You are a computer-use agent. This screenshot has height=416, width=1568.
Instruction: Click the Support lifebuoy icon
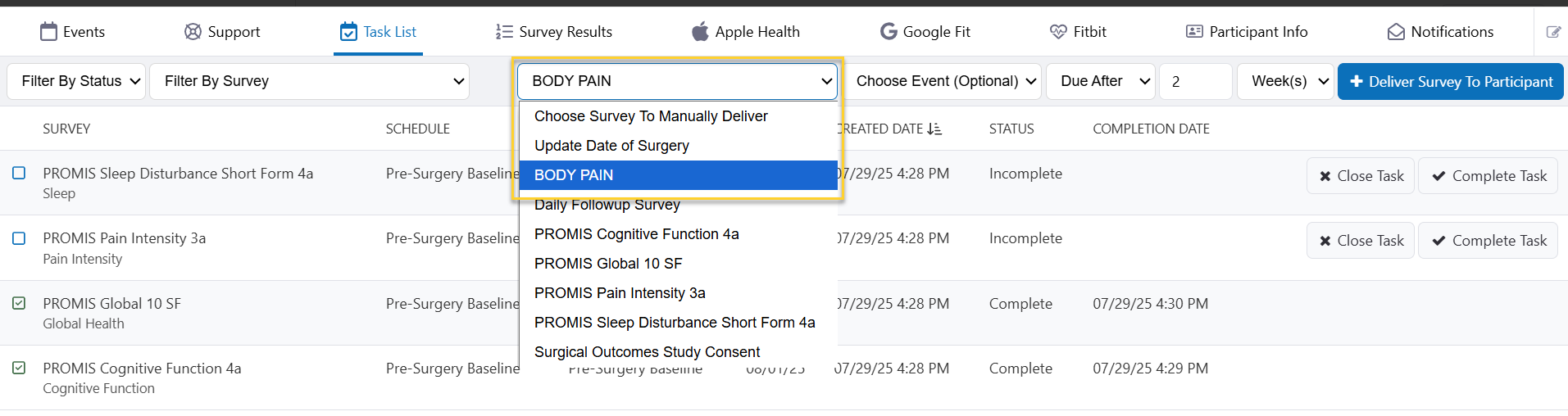[193, 32]
